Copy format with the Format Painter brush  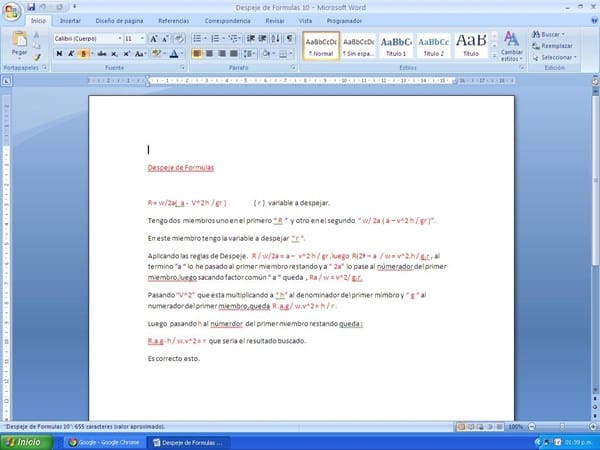[x=36, y=57]
